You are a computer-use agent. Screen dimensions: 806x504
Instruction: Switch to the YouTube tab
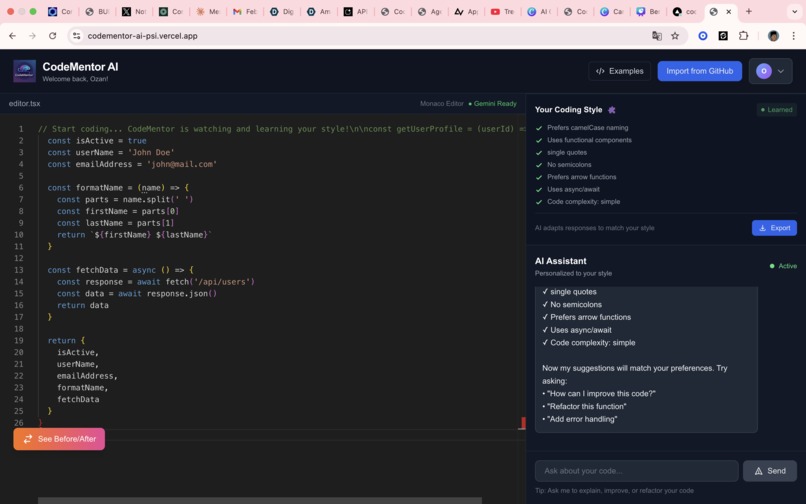point(502,11)
